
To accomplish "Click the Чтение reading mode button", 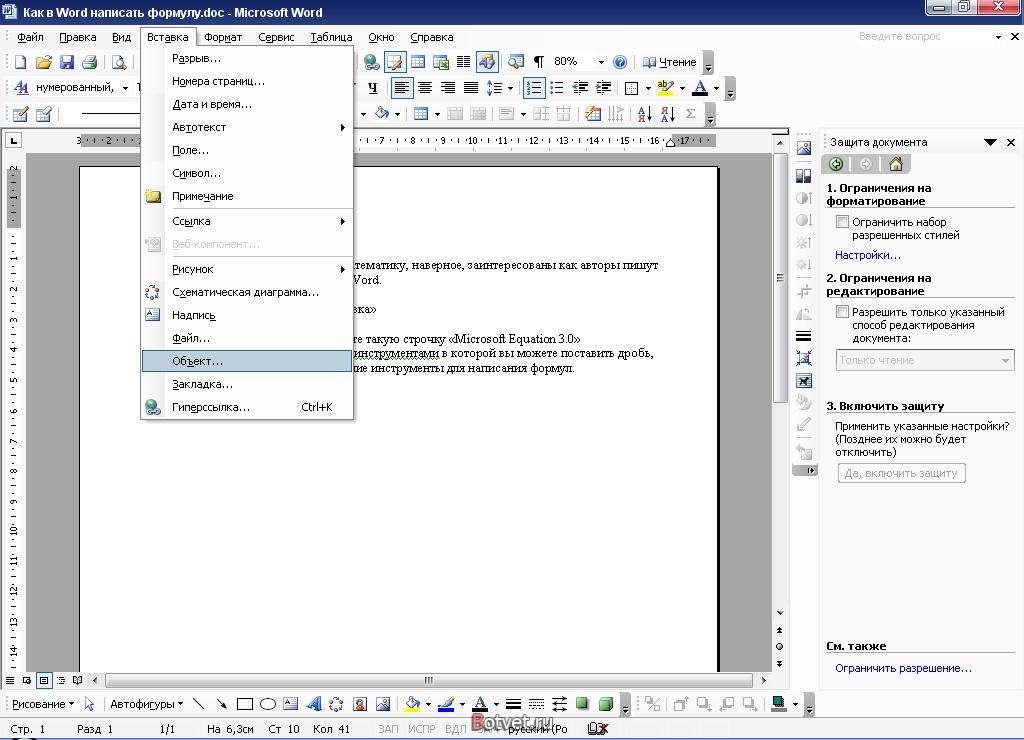I will click(x=670, y=62).
